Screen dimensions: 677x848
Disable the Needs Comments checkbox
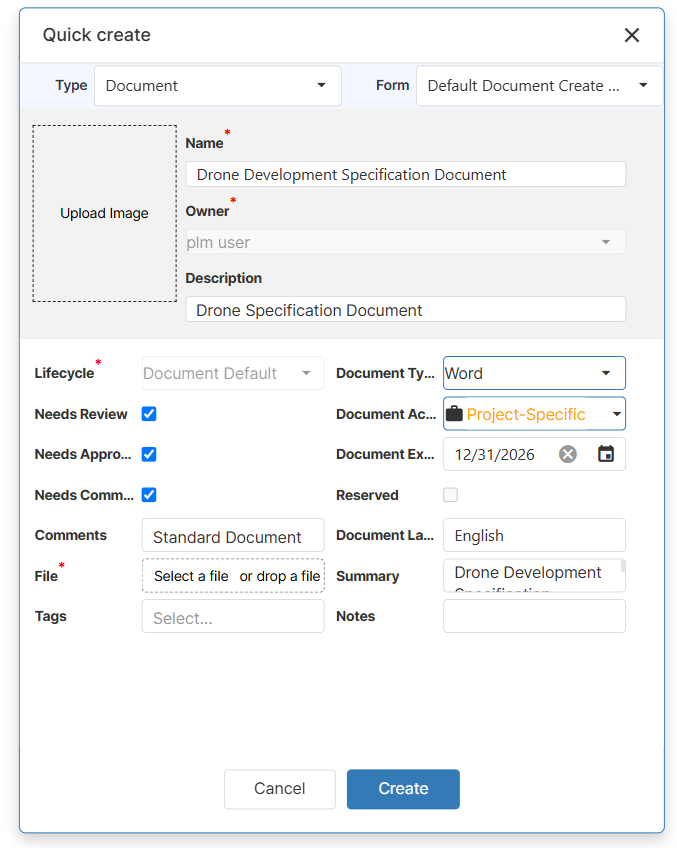(x=149, y=495)
